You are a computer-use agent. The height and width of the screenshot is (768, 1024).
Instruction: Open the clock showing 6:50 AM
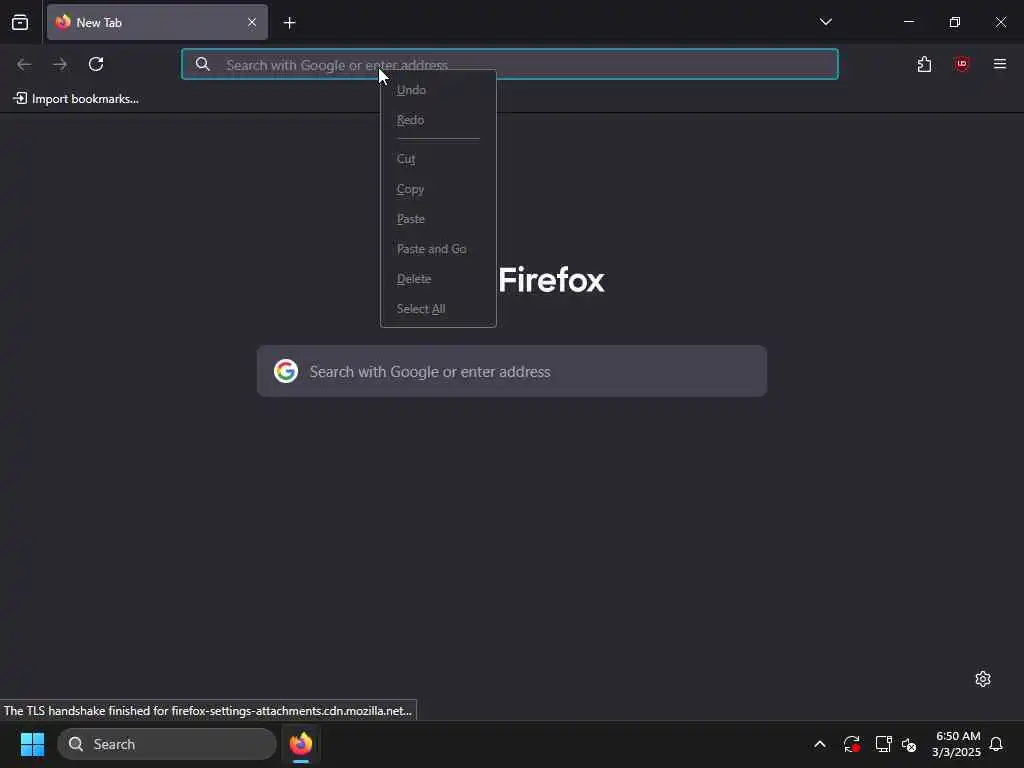957,744
